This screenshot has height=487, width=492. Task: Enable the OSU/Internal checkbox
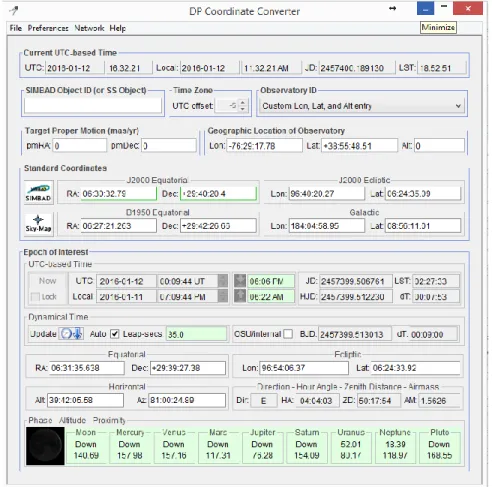pyautogui.click(x=288, y=334)
